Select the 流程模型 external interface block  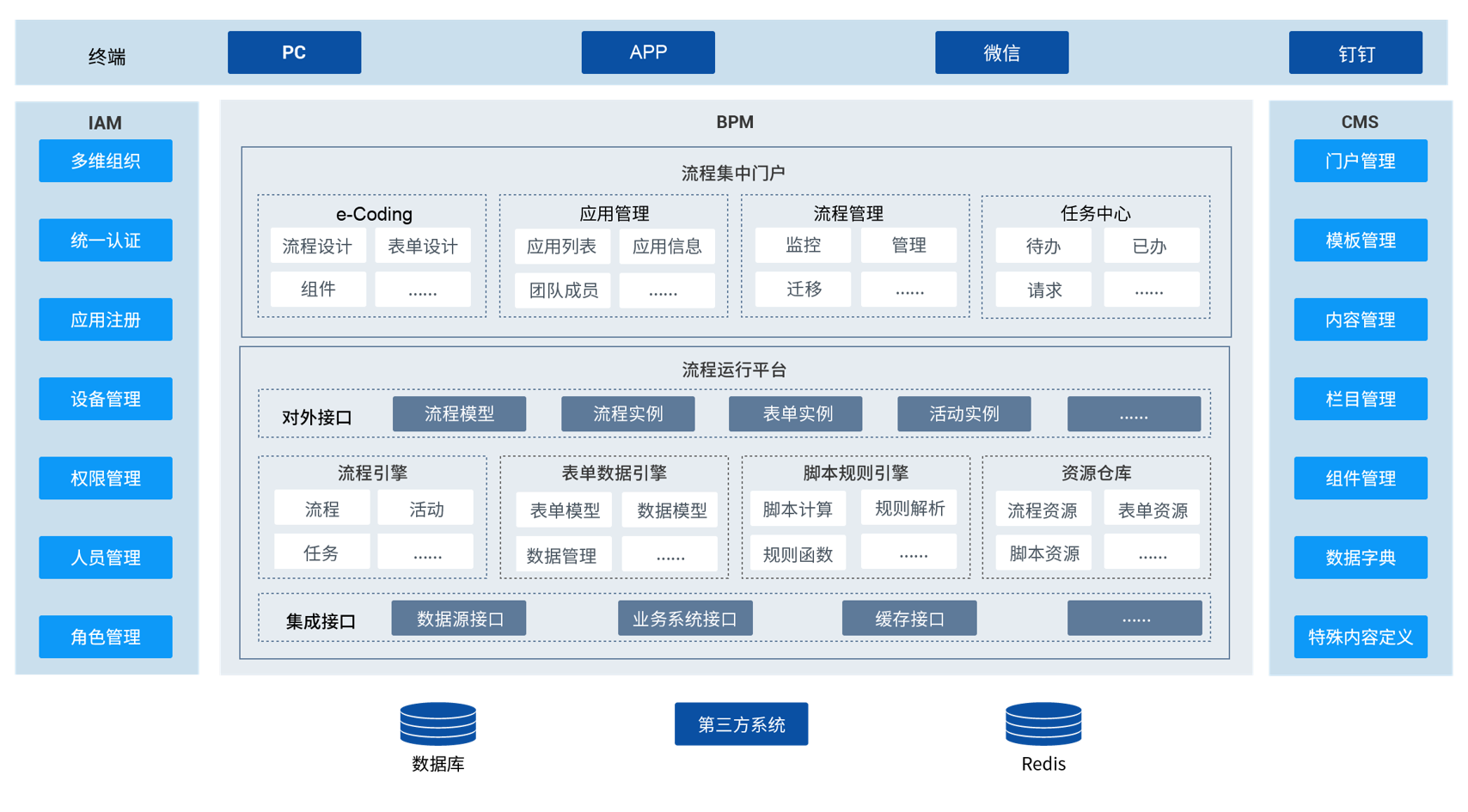(459, 414)
